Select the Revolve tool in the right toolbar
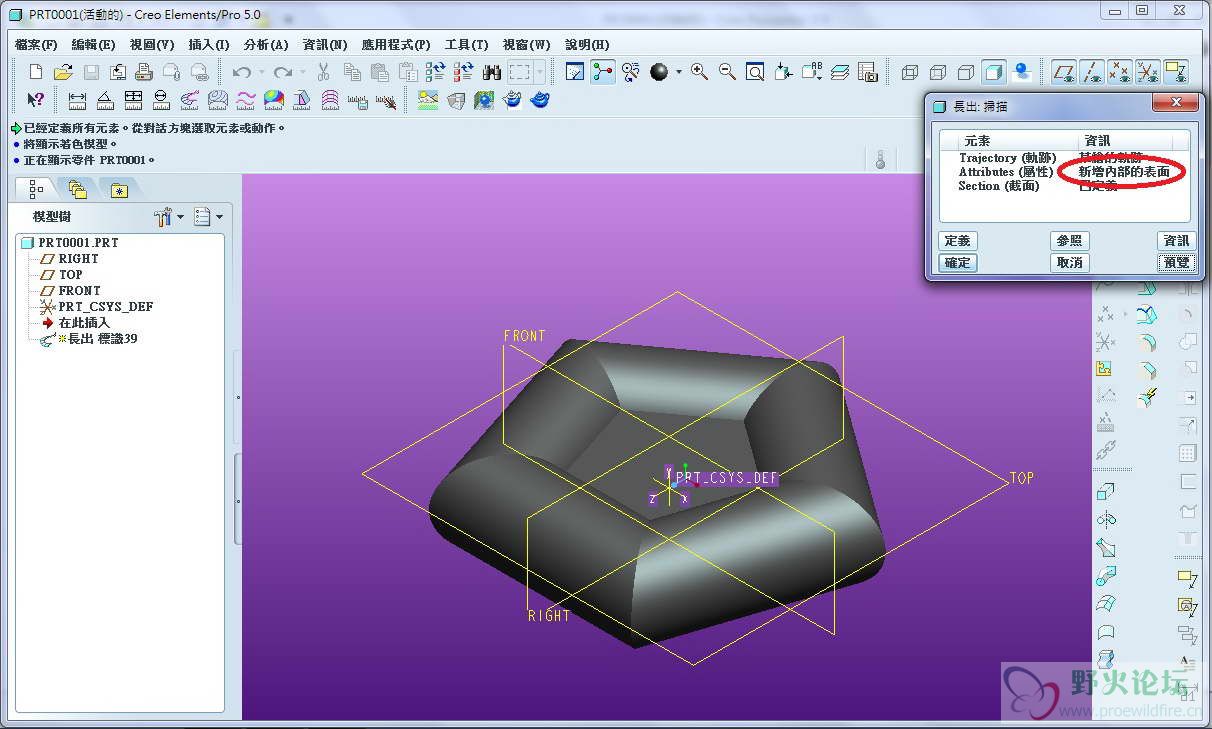Viewport: 1212px width, 729px height. coord(1106,519)
